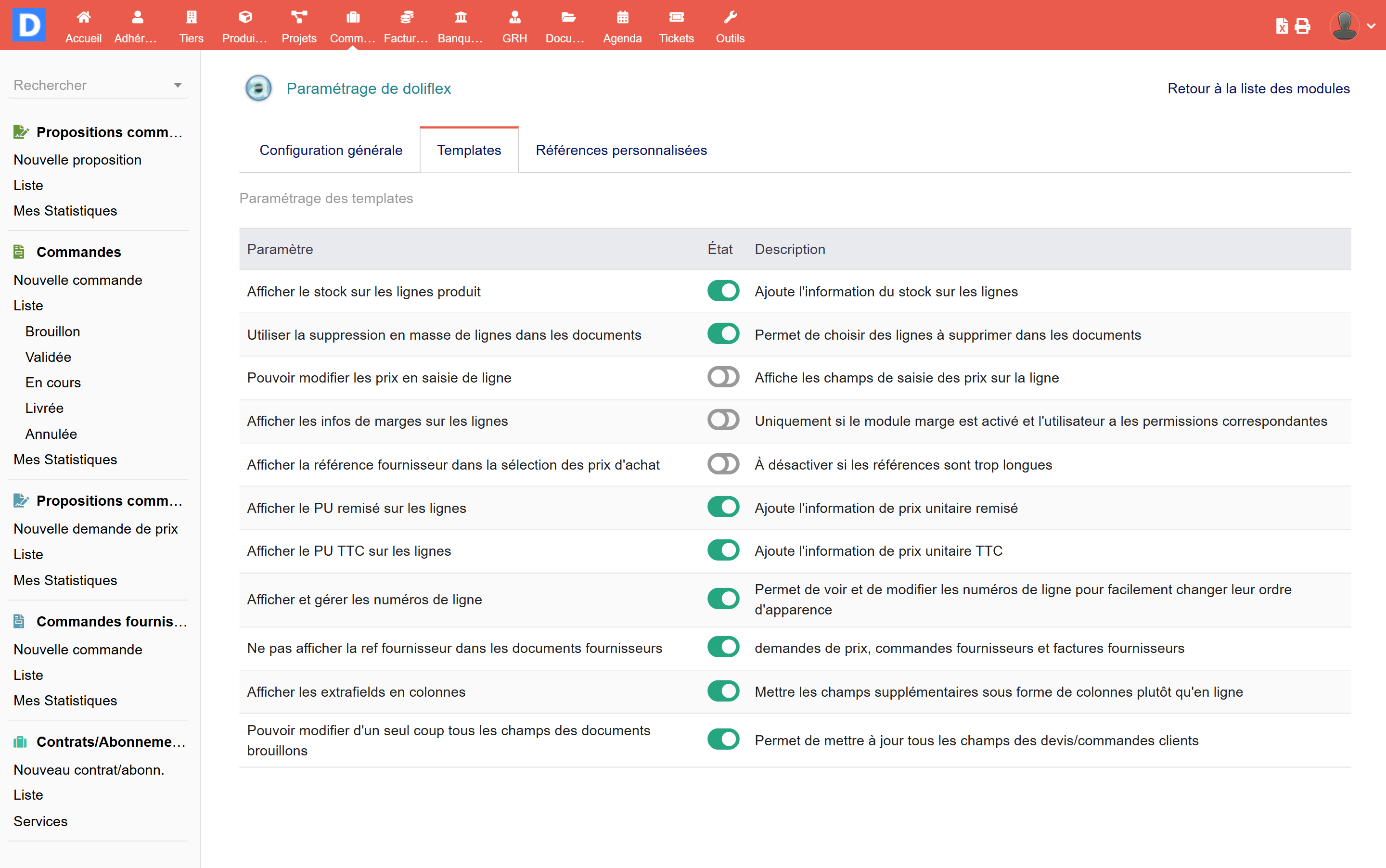
Task: Toggle off extrafields in columns
Action: (x=723, y=691)
